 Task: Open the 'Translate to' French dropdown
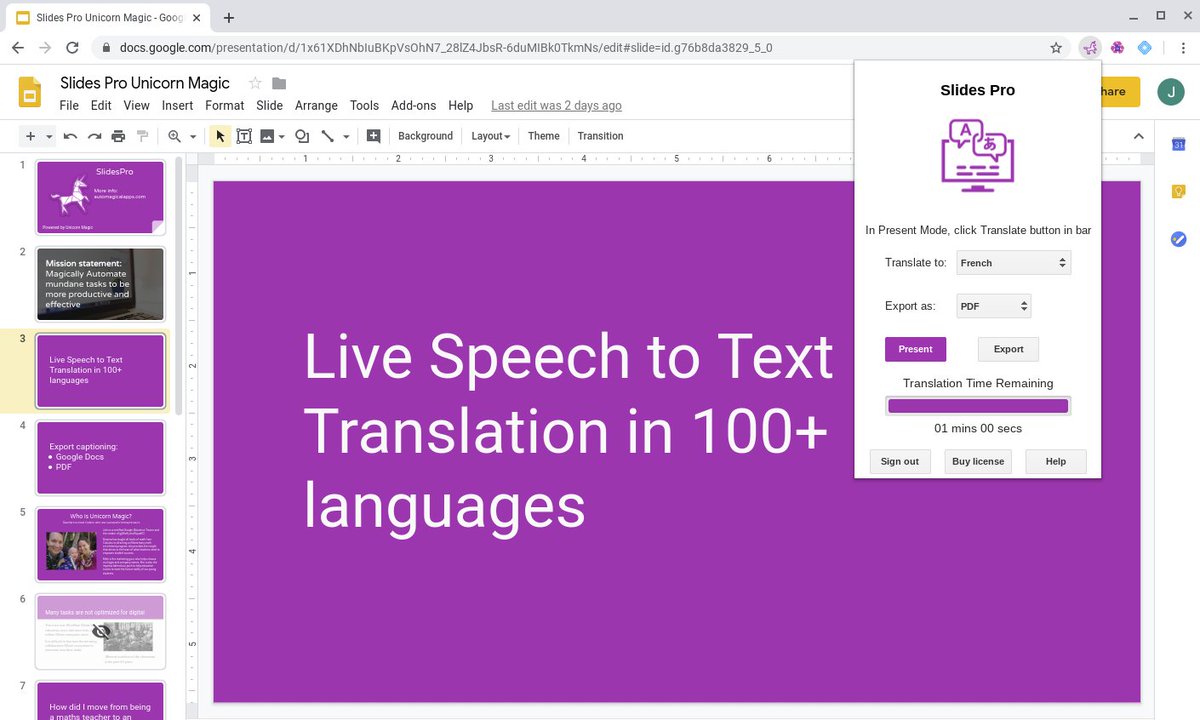coord(1013,263)
